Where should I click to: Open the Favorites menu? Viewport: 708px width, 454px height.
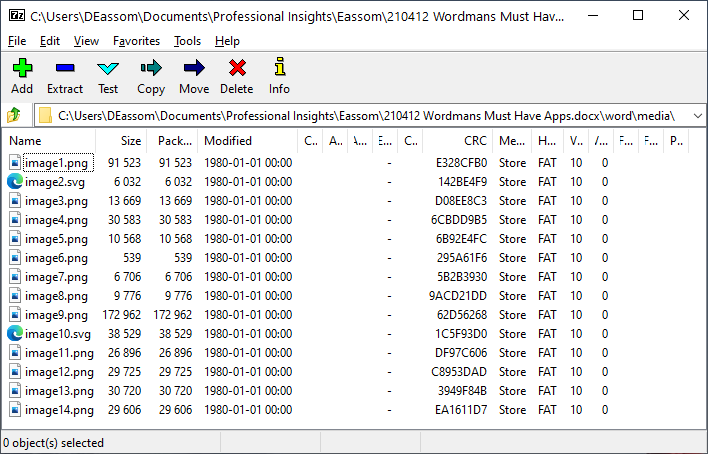[136, 41]
